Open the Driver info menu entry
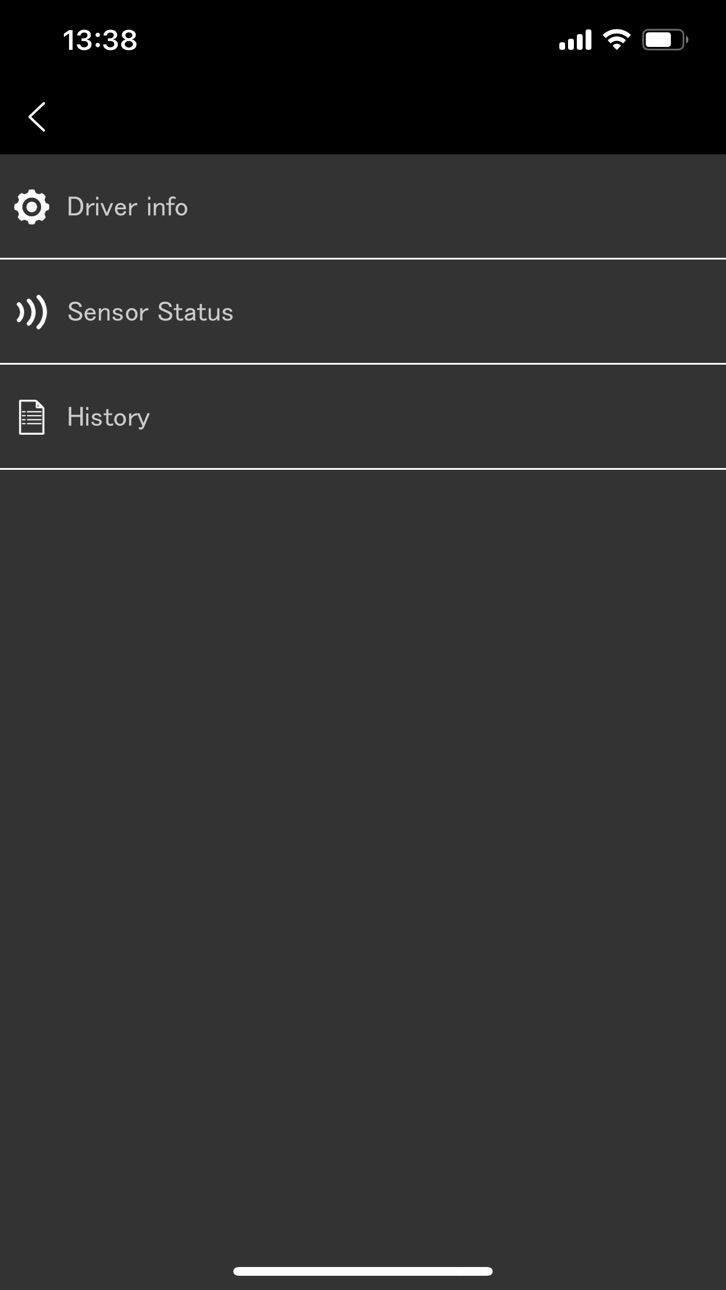The image size is (726, 1290). [363, 206]
